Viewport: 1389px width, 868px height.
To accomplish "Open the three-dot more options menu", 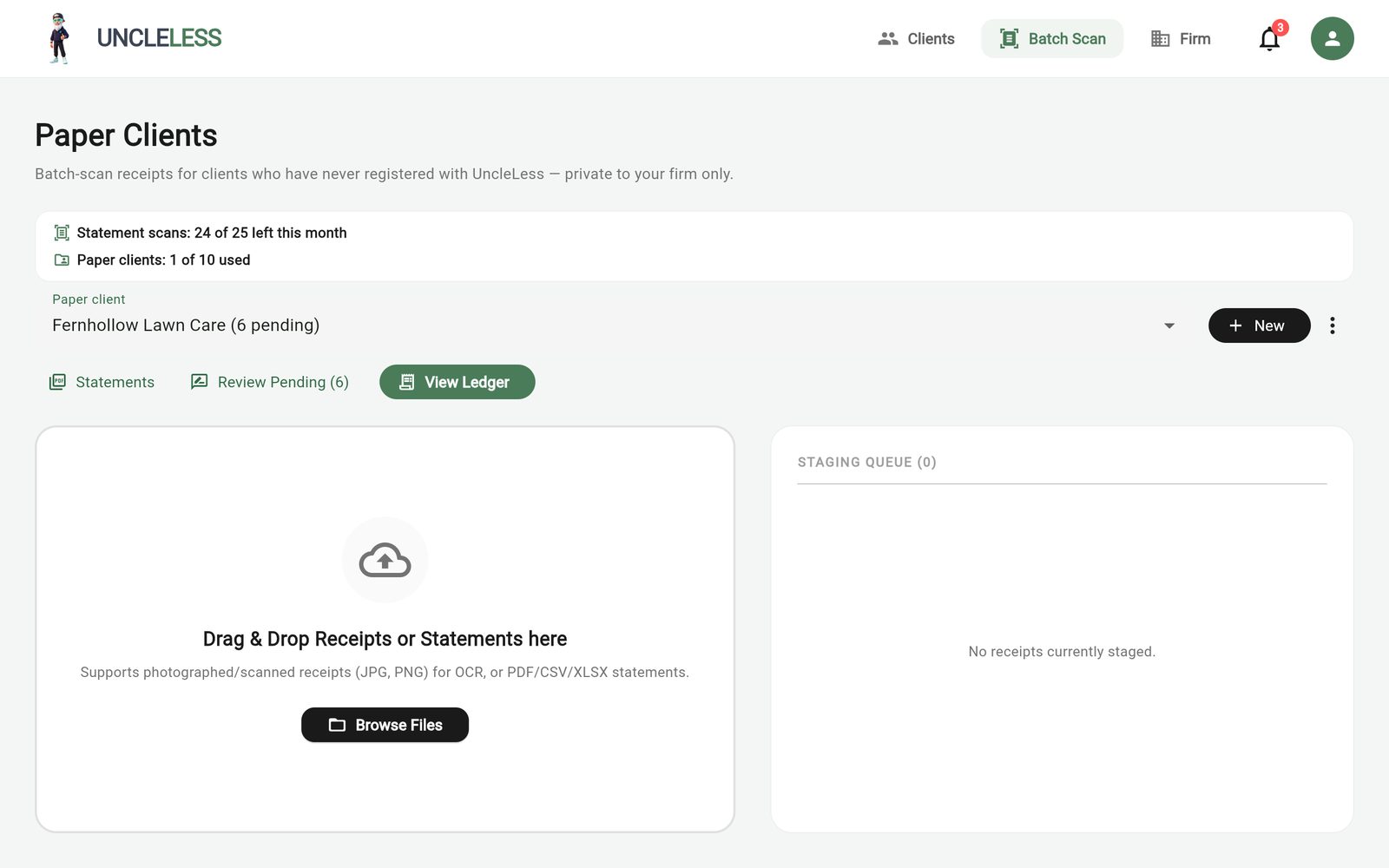I will (1332, 325).
